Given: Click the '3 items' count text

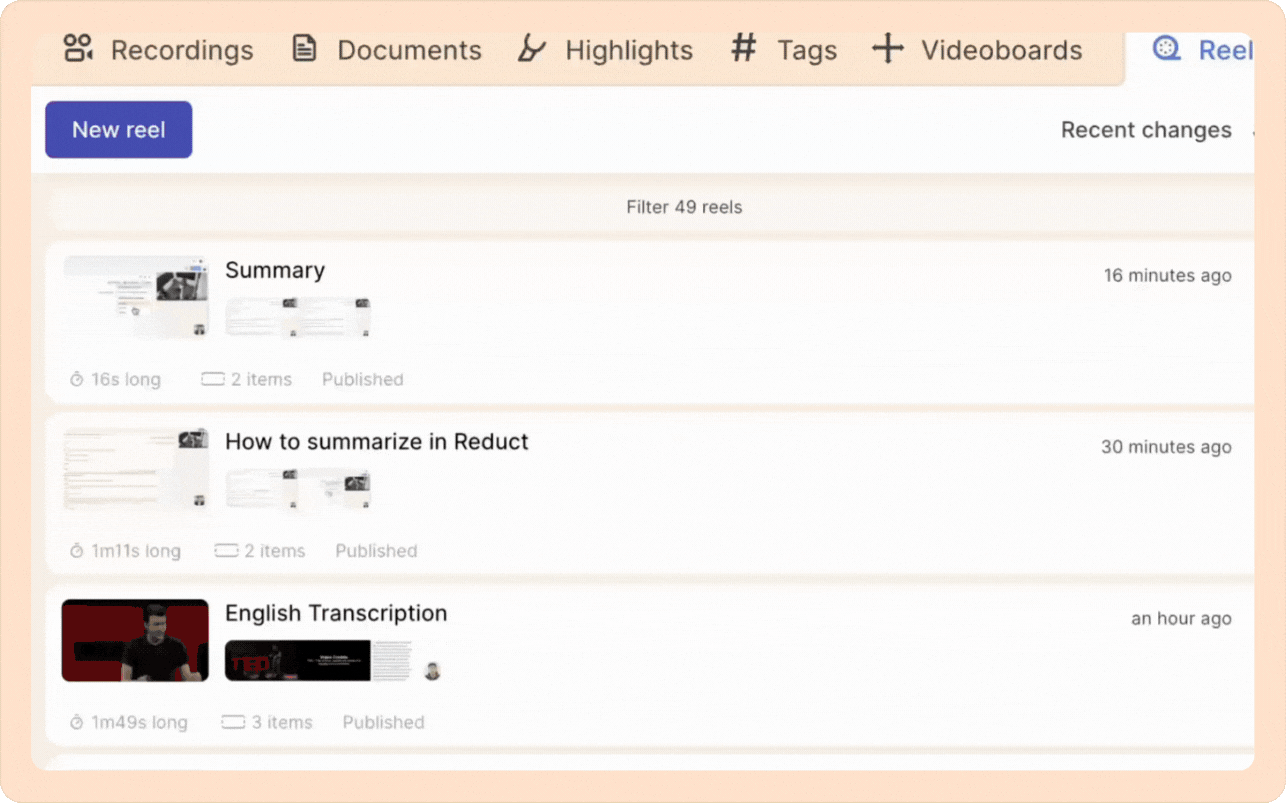Looking at the screenshot, I should (x=282, y=722).
